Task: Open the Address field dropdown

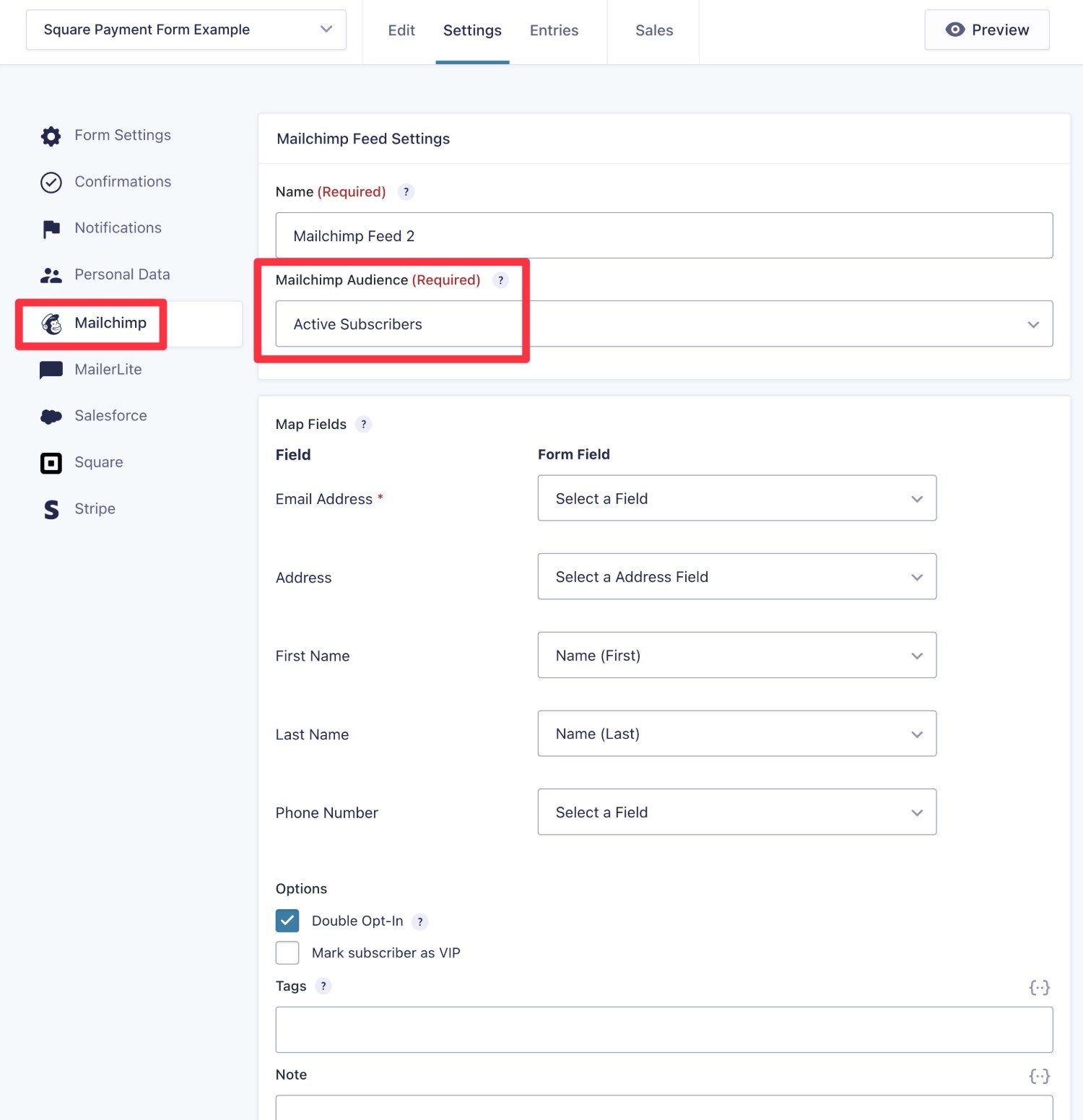Action: [737, 577]
